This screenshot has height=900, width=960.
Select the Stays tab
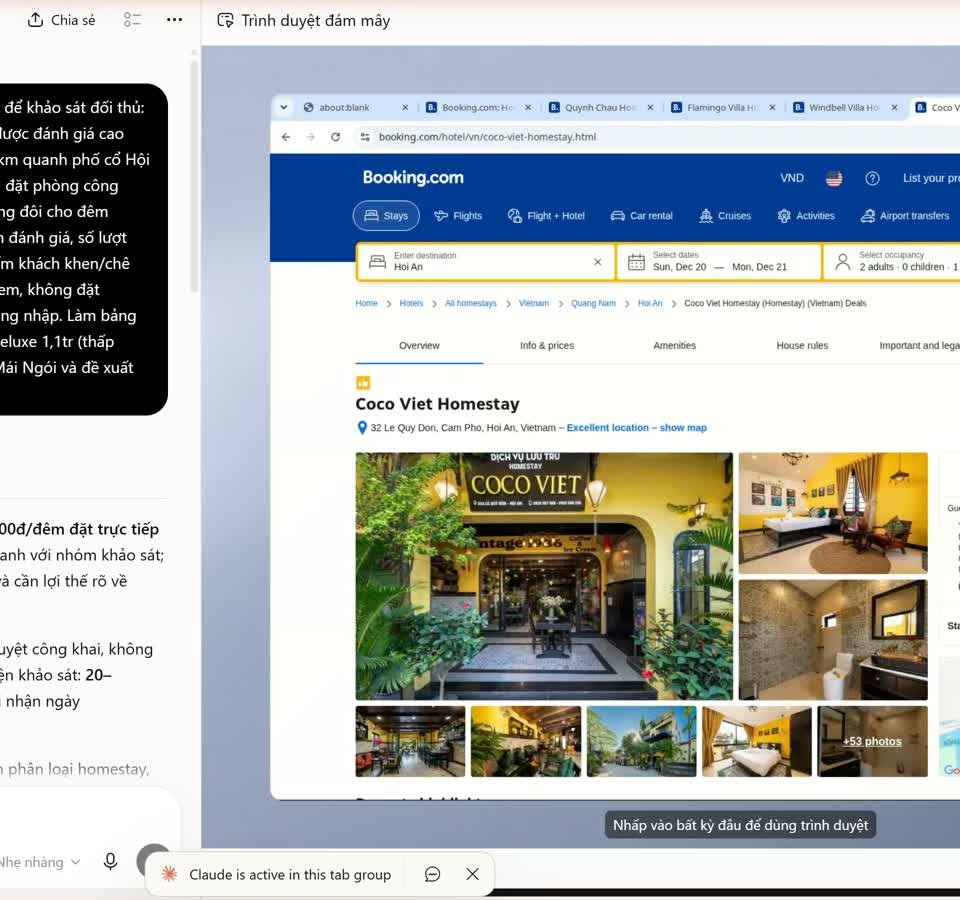pos(386,216)
